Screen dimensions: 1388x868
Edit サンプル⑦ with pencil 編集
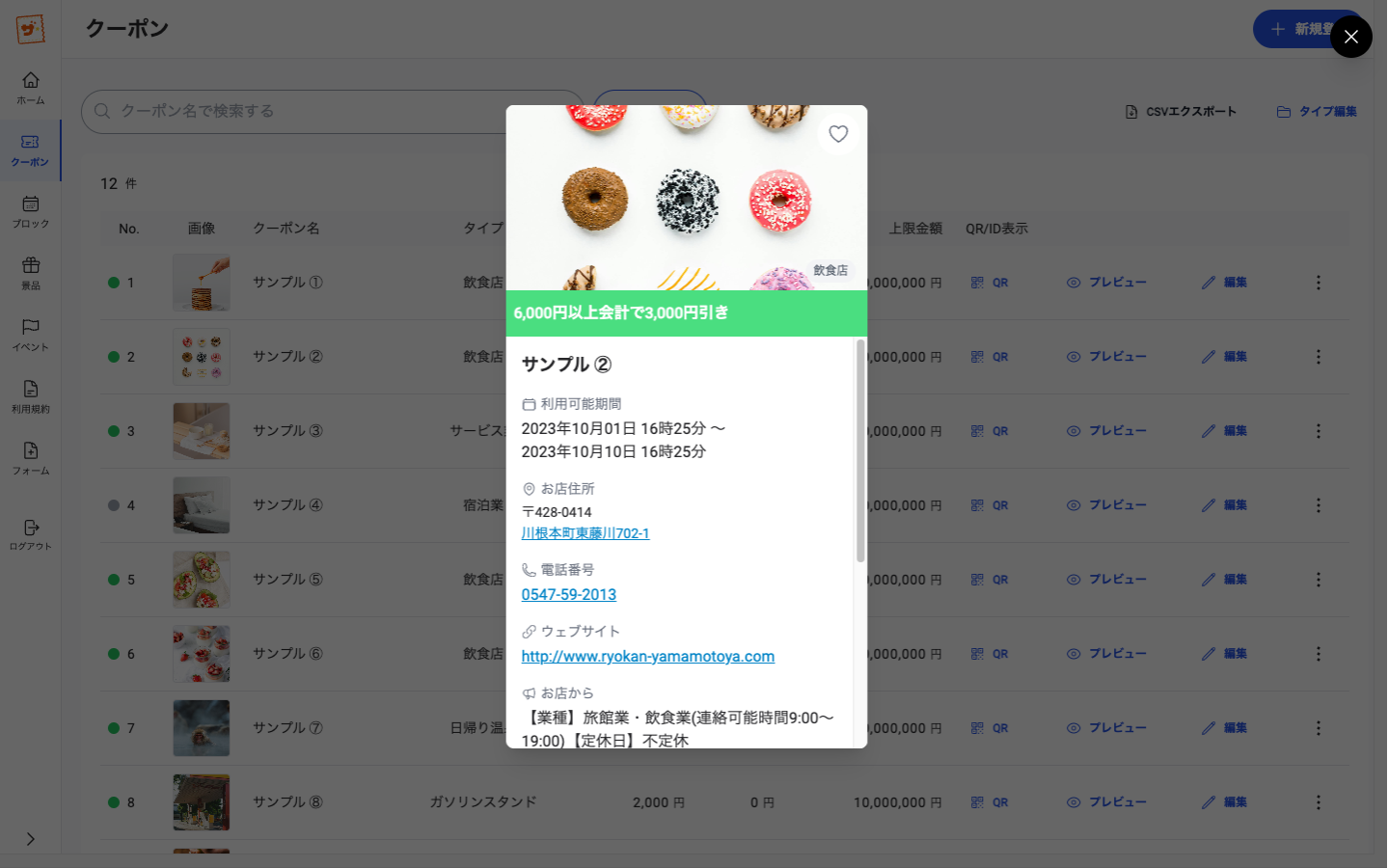pyautogui.click(x=1224, y=728)
